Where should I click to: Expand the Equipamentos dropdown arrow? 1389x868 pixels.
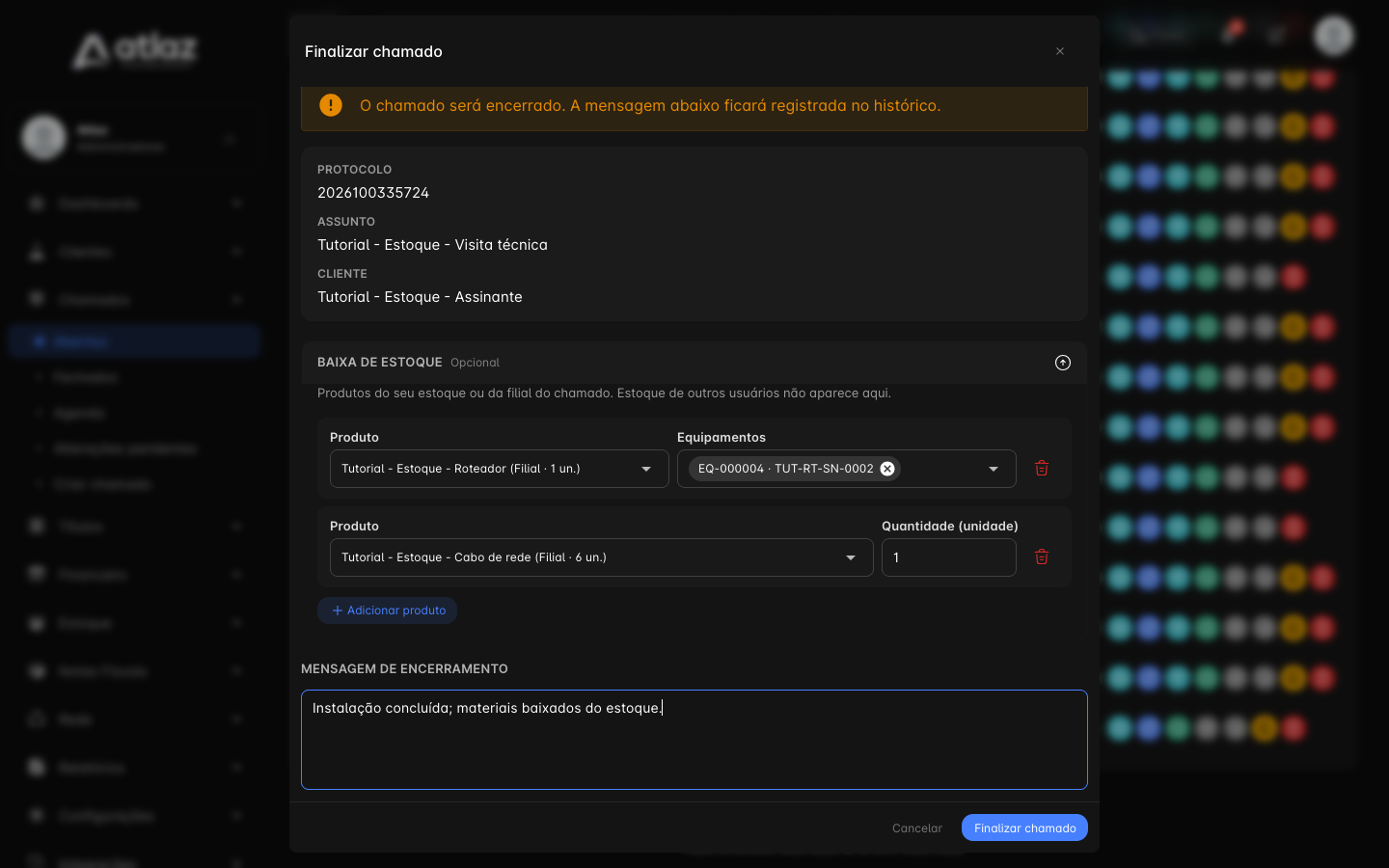pos(994,469)
